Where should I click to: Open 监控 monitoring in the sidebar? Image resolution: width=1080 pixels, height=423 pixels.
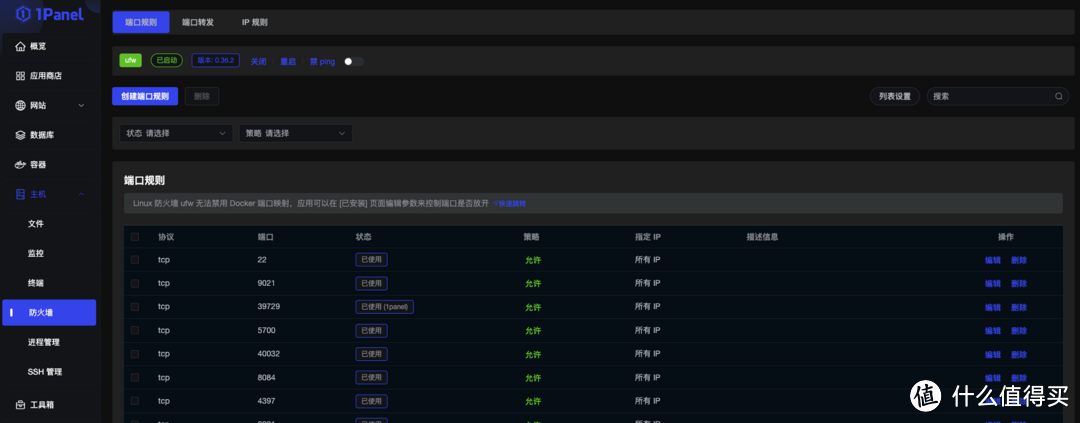36,253
